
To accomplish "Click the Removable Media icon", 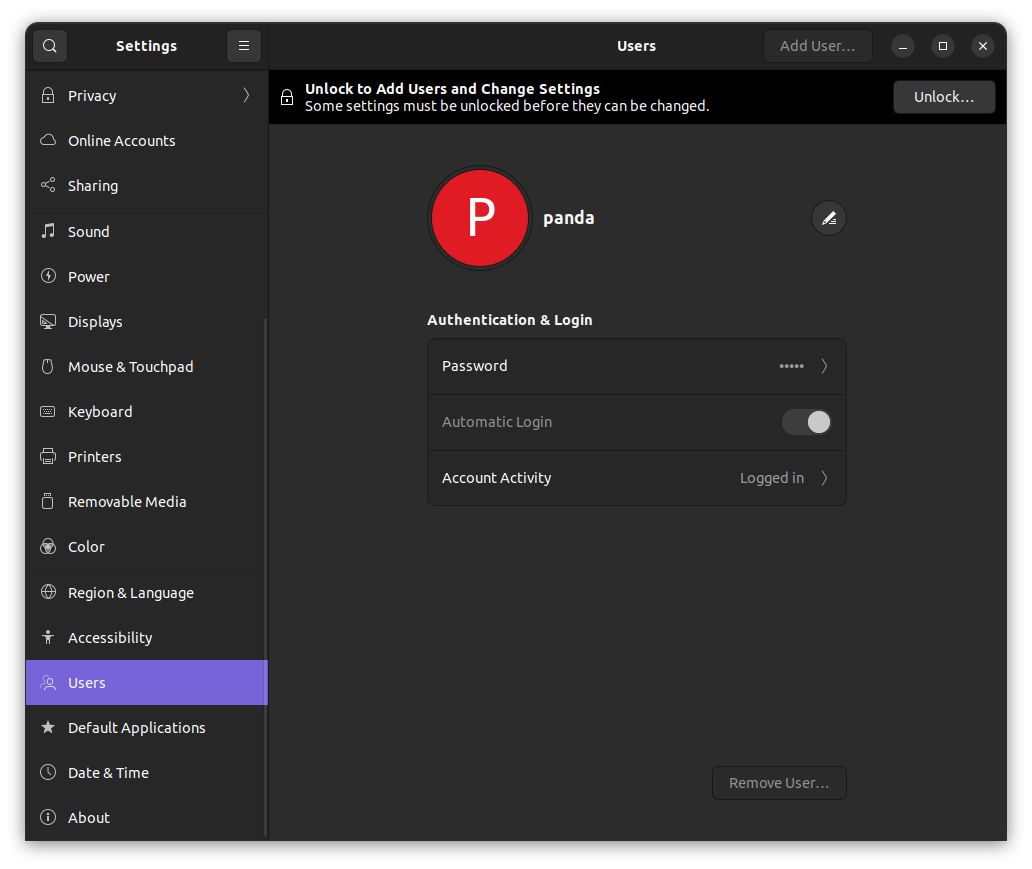I will [48, 501].
